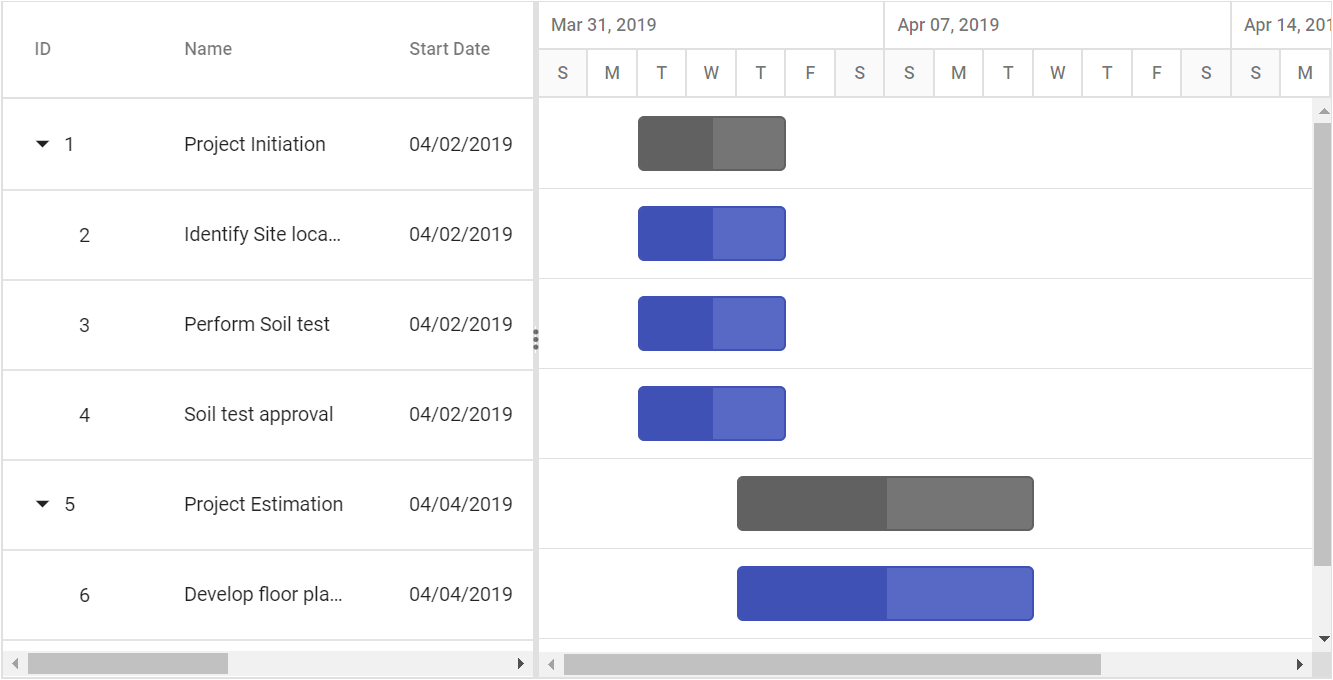Select the Identify Site location taskbar
This screenshot has width=1333, height=680.
pos(712,234)
